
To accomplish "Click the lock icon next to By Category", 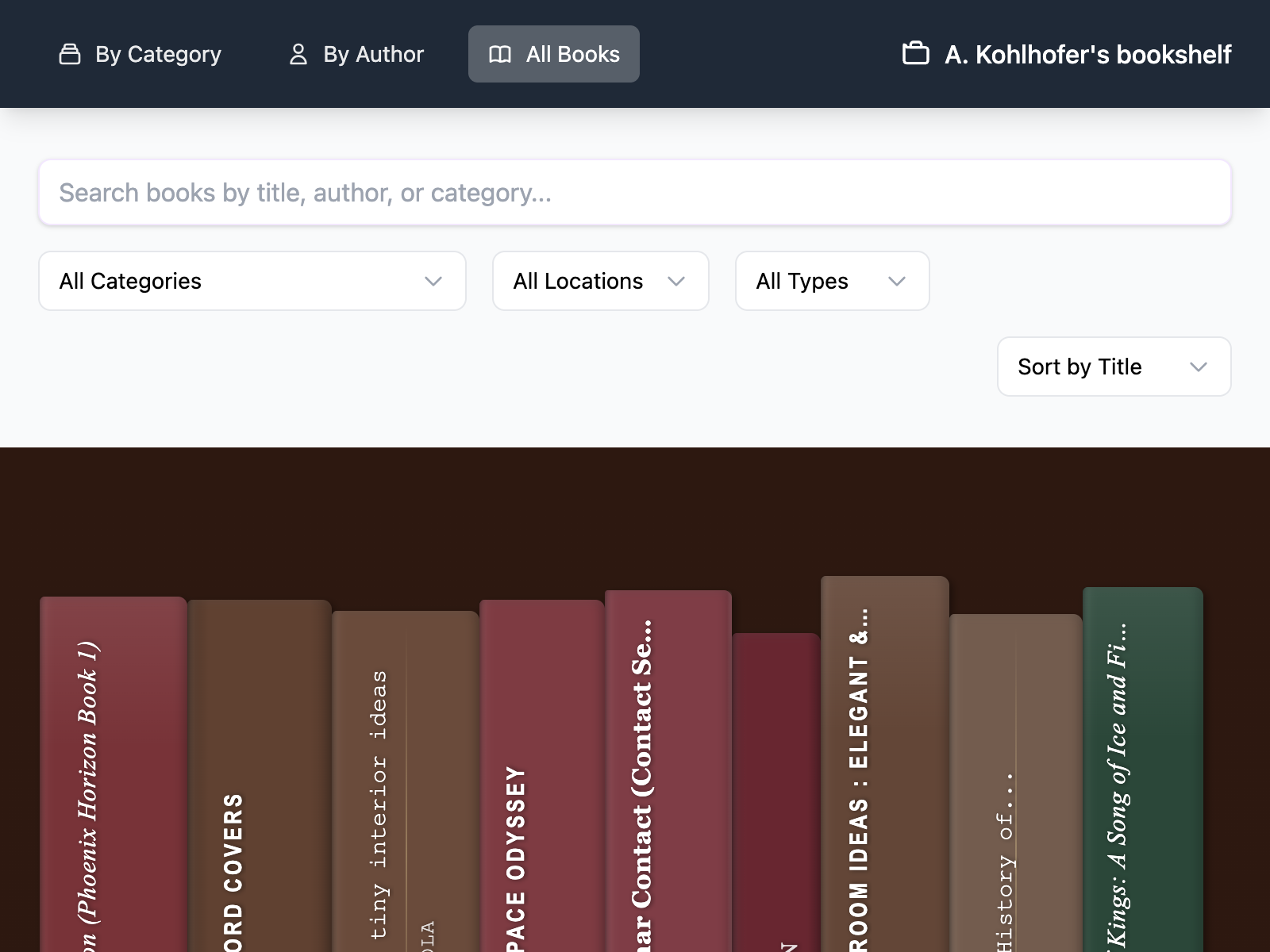I will (70, 54).
